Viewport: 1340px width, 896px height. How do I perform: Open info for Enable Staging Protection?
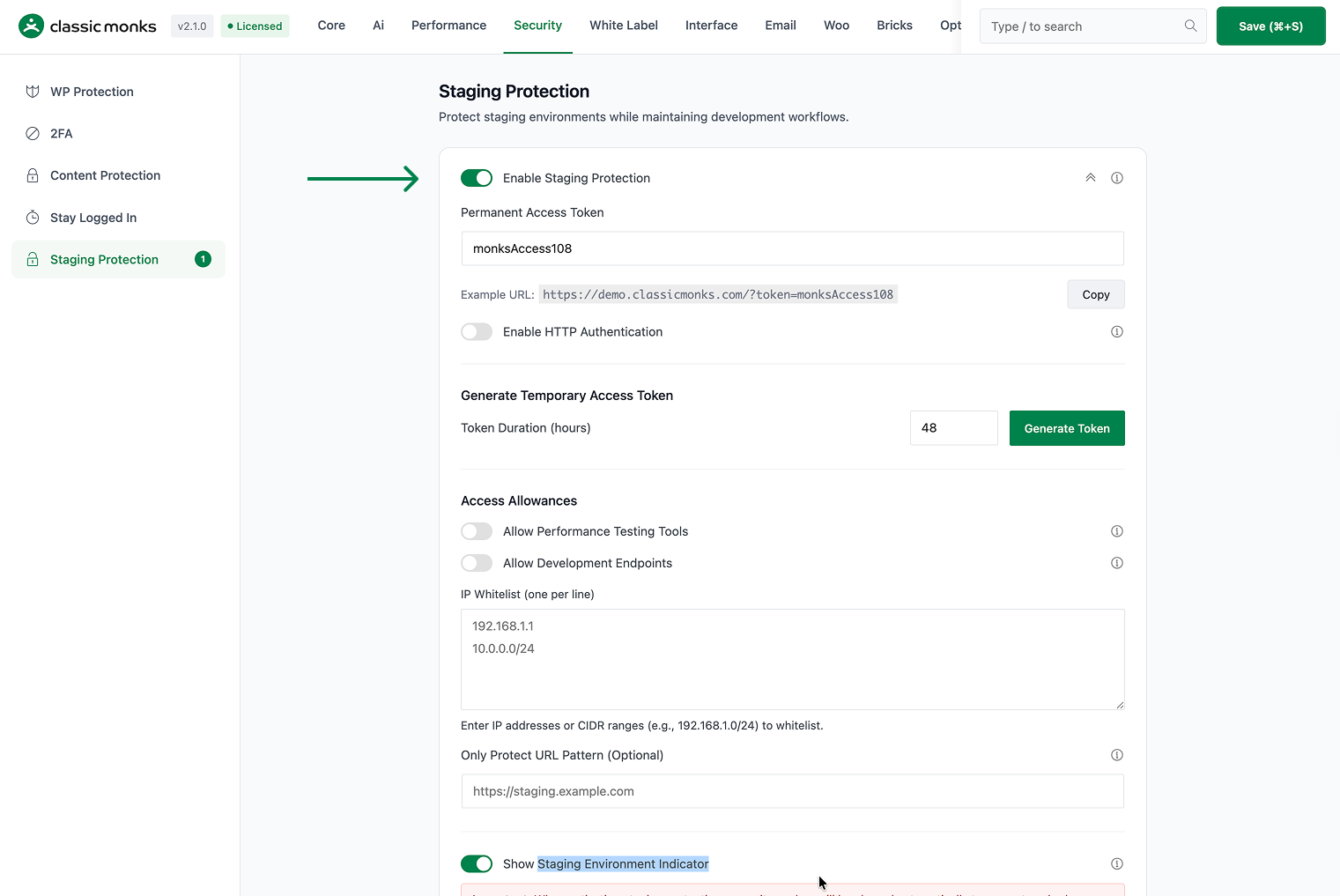pyautogui.click(x=1117, y=178)
